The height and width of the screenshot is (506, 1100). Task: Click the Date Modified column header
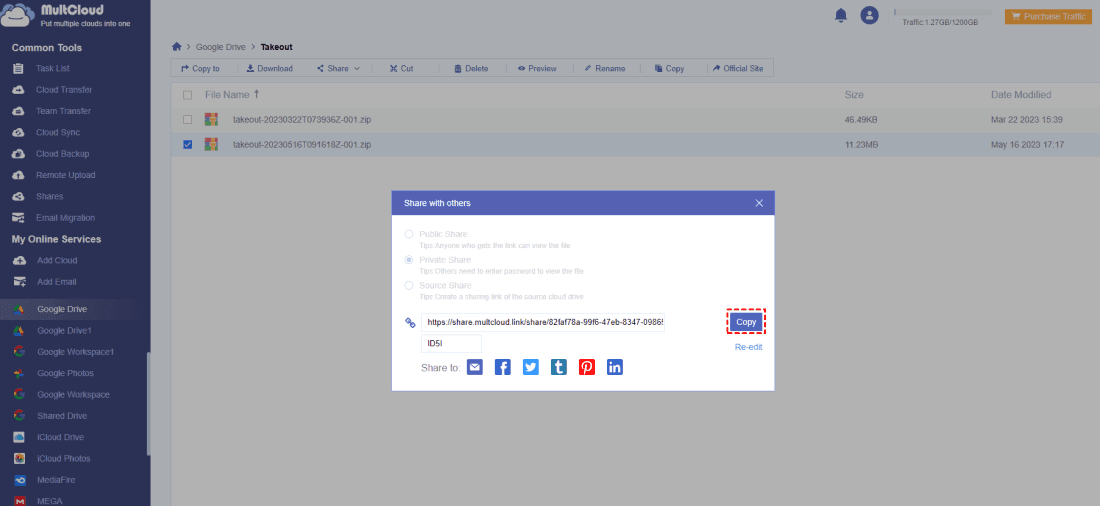coord(1021,95)
